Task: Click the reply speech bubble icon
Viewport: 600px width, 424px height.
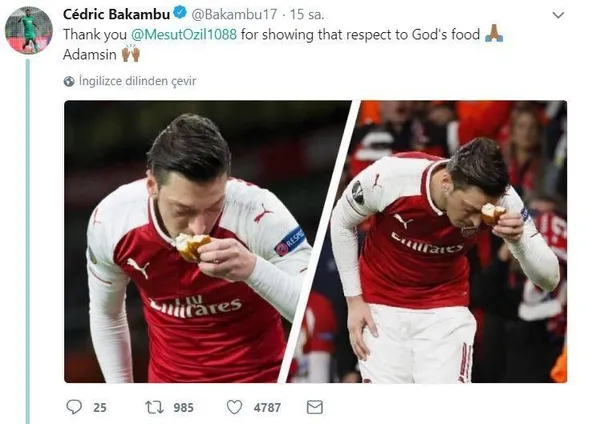Action: click(73, 406)
